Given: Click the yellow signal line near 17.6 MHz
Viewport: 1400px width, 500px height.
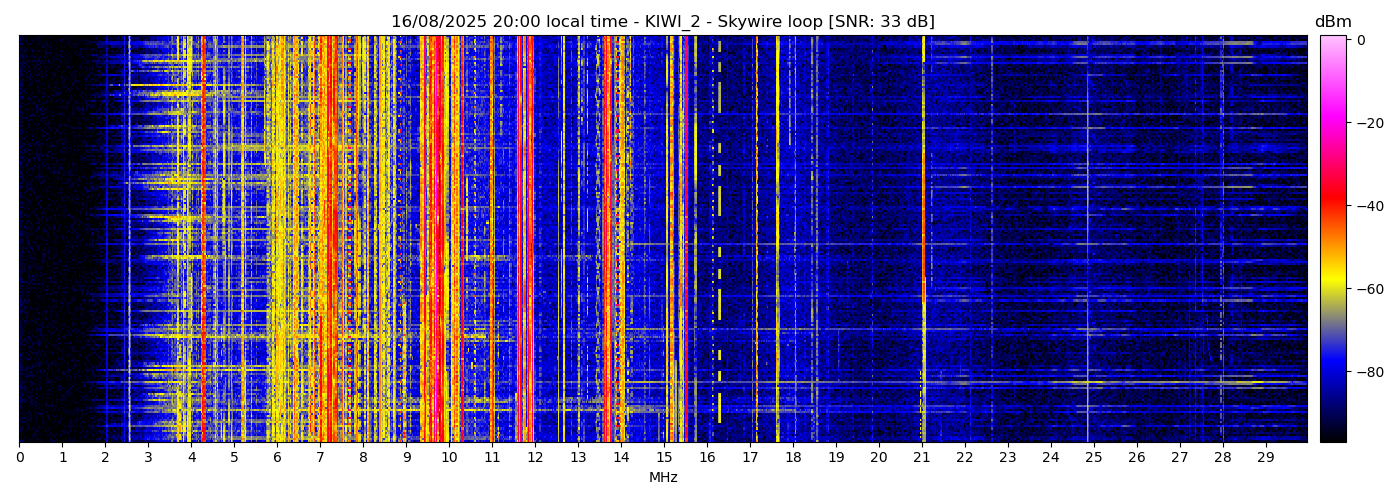Looking at the screenshot, I should [777, 238].
